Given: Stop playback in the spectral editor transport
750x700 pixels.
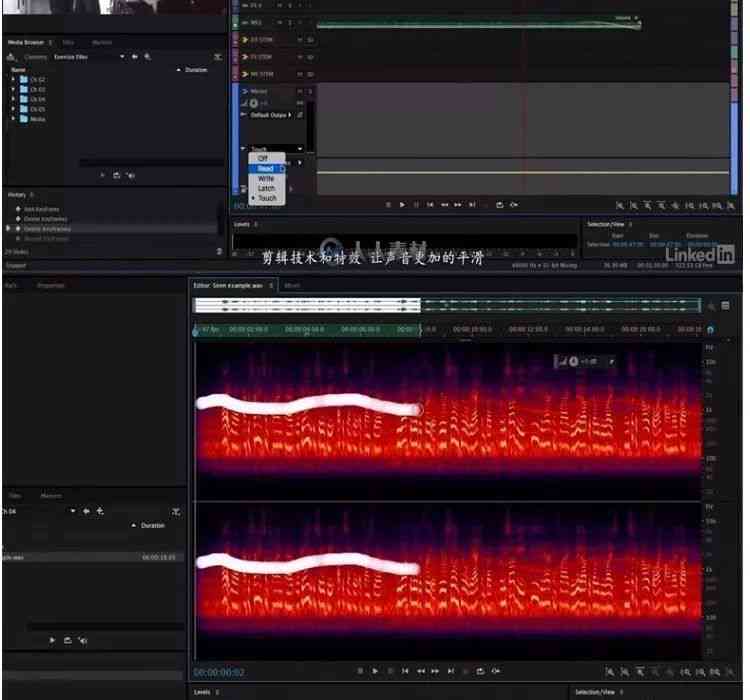Looking at the screenshot, I should tap(360, 671).
